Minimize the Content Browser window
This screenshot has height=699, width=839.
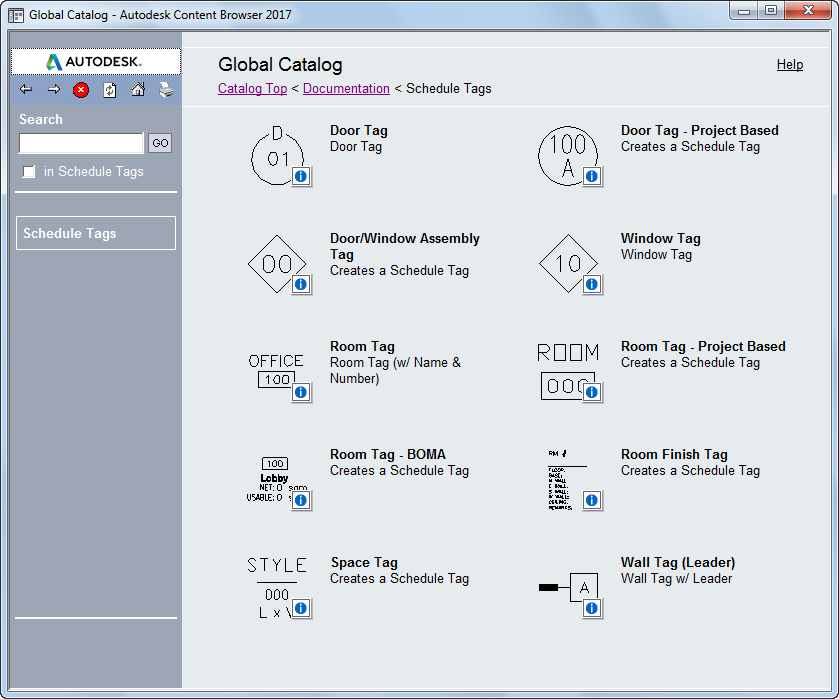tap(744, 11)
